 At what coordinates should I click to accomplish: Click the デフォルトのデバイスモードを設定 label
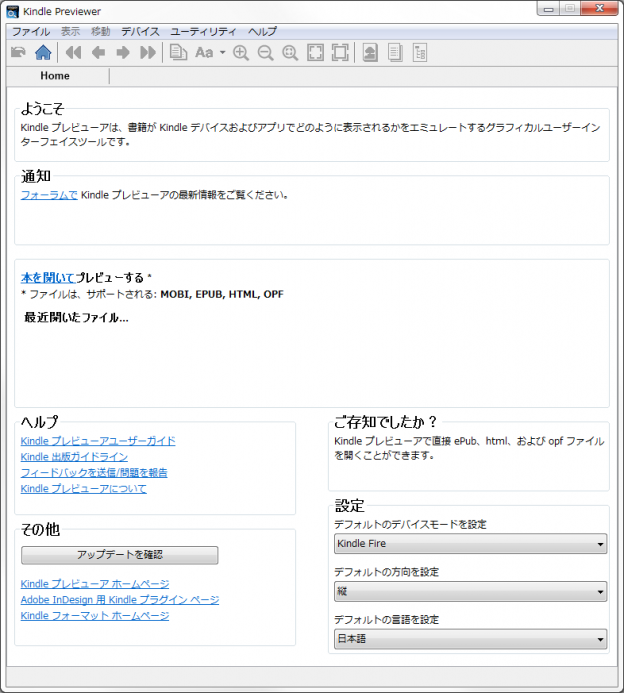[x=410, y=525]
